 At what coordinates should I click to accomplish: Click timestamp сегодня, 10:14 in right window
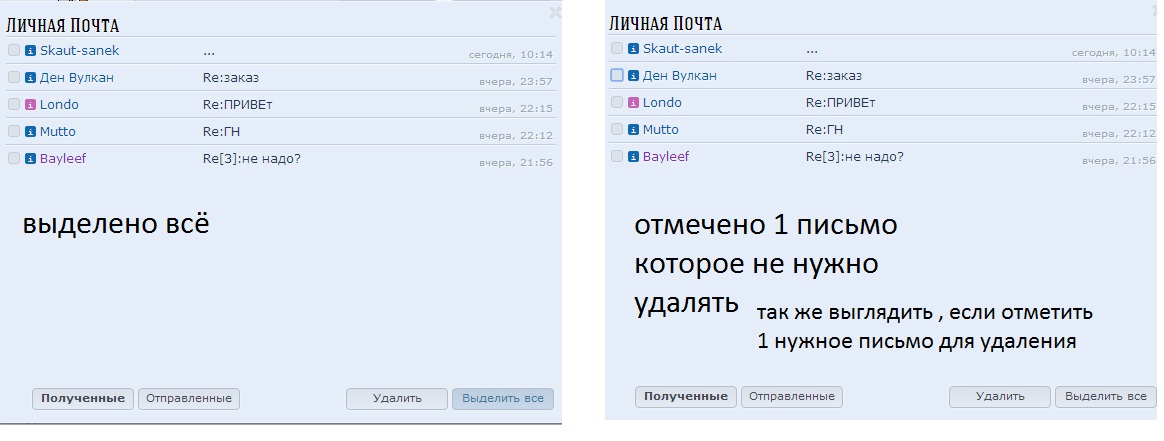tap(1114, 53)
